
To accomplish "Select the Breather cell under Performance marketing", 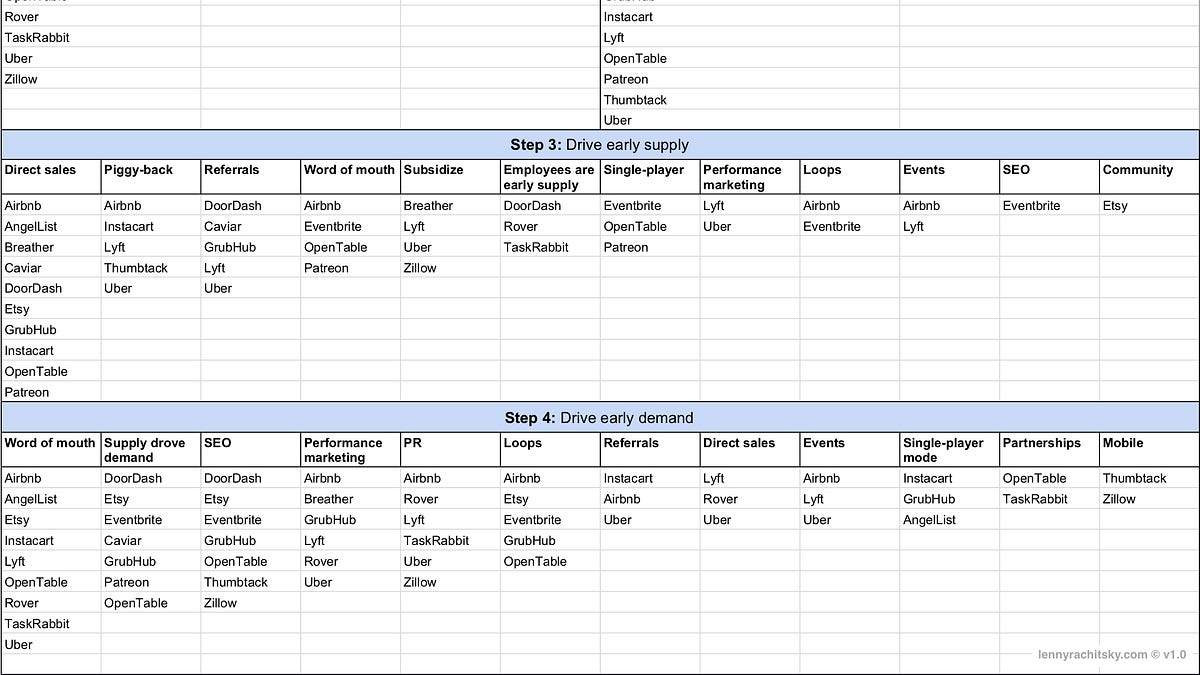I will click(350, 499).
